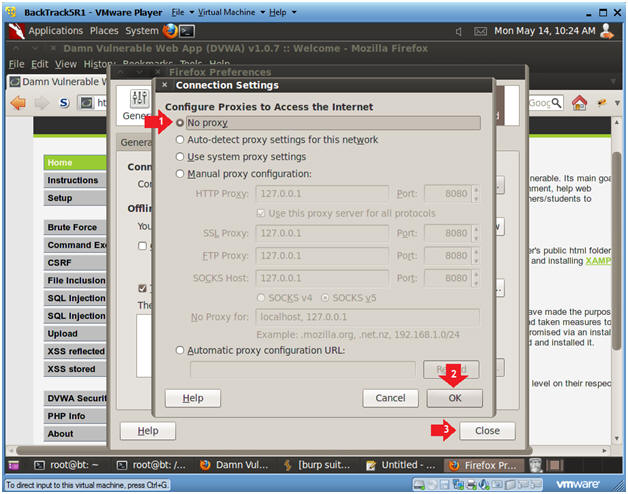Launch terminal from the top panel icon
Screen dimensions: 628x494
pyautogui.click(x=187, y=31)
